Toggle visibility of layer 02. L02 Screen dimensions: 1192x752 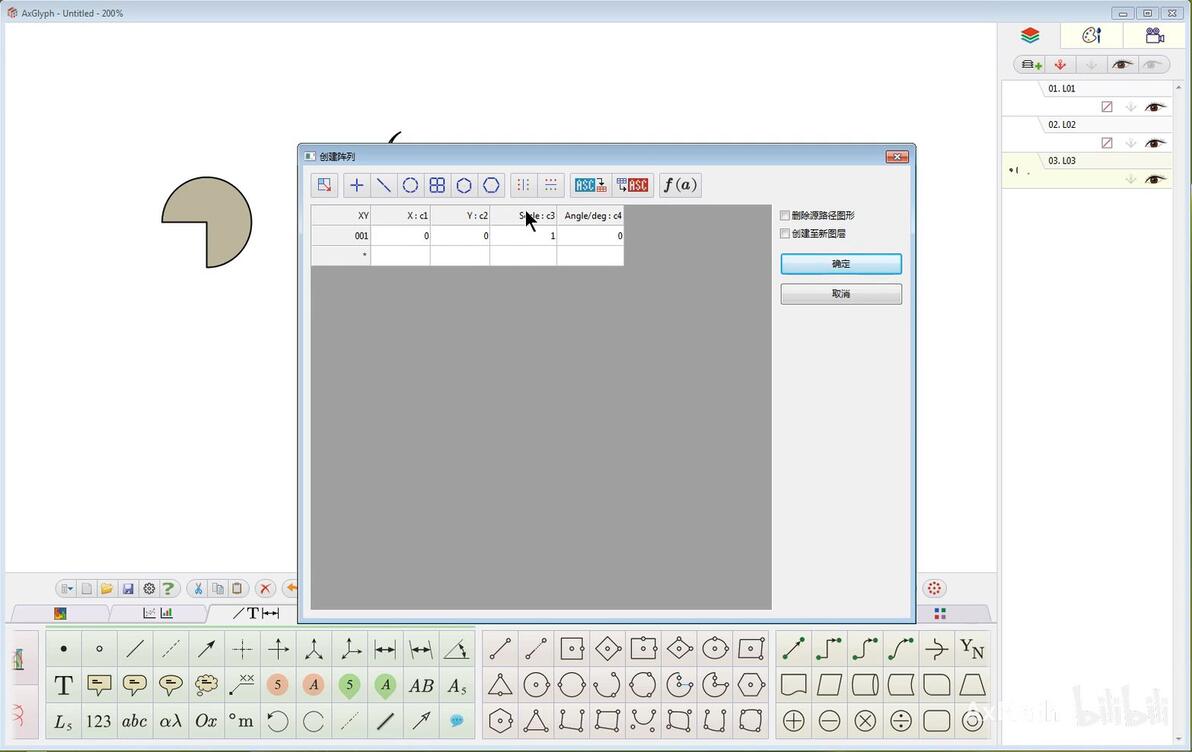(x=1155, y=143)
